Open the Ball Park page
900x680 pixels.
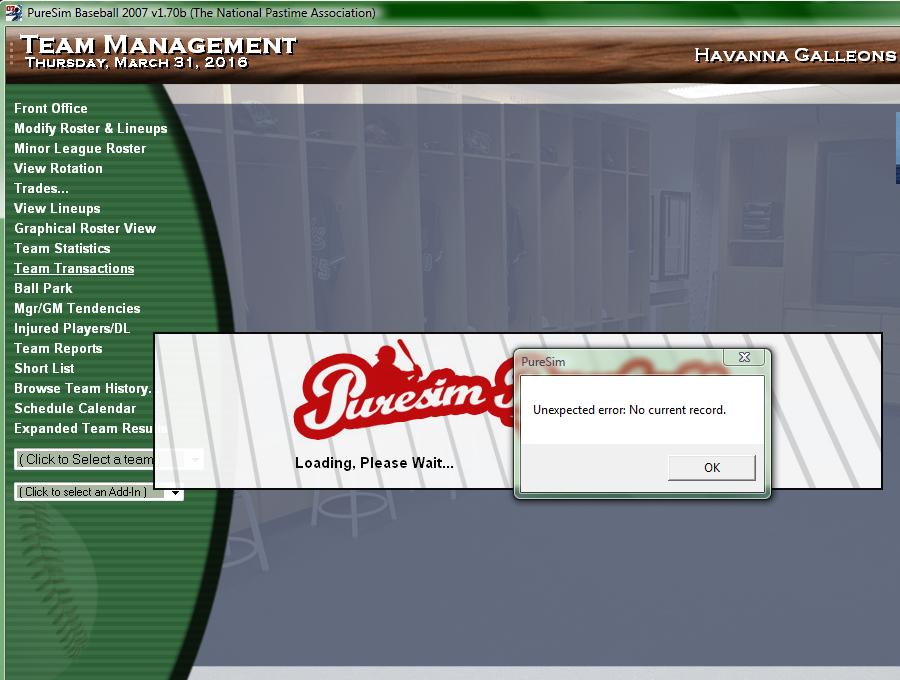[44, 289]
